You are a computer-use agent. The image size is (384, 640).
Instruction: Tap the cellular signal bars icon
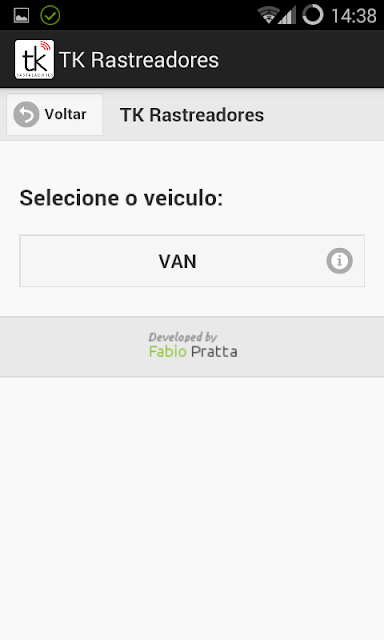click(x=287, y=16)
